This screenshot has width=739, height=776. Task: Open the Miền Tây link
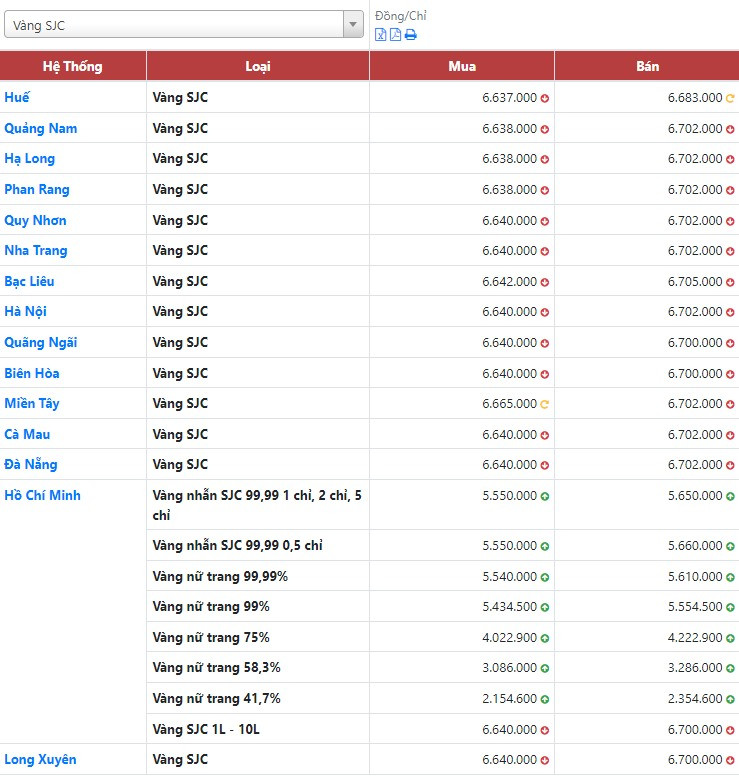(x=32, y=403)
